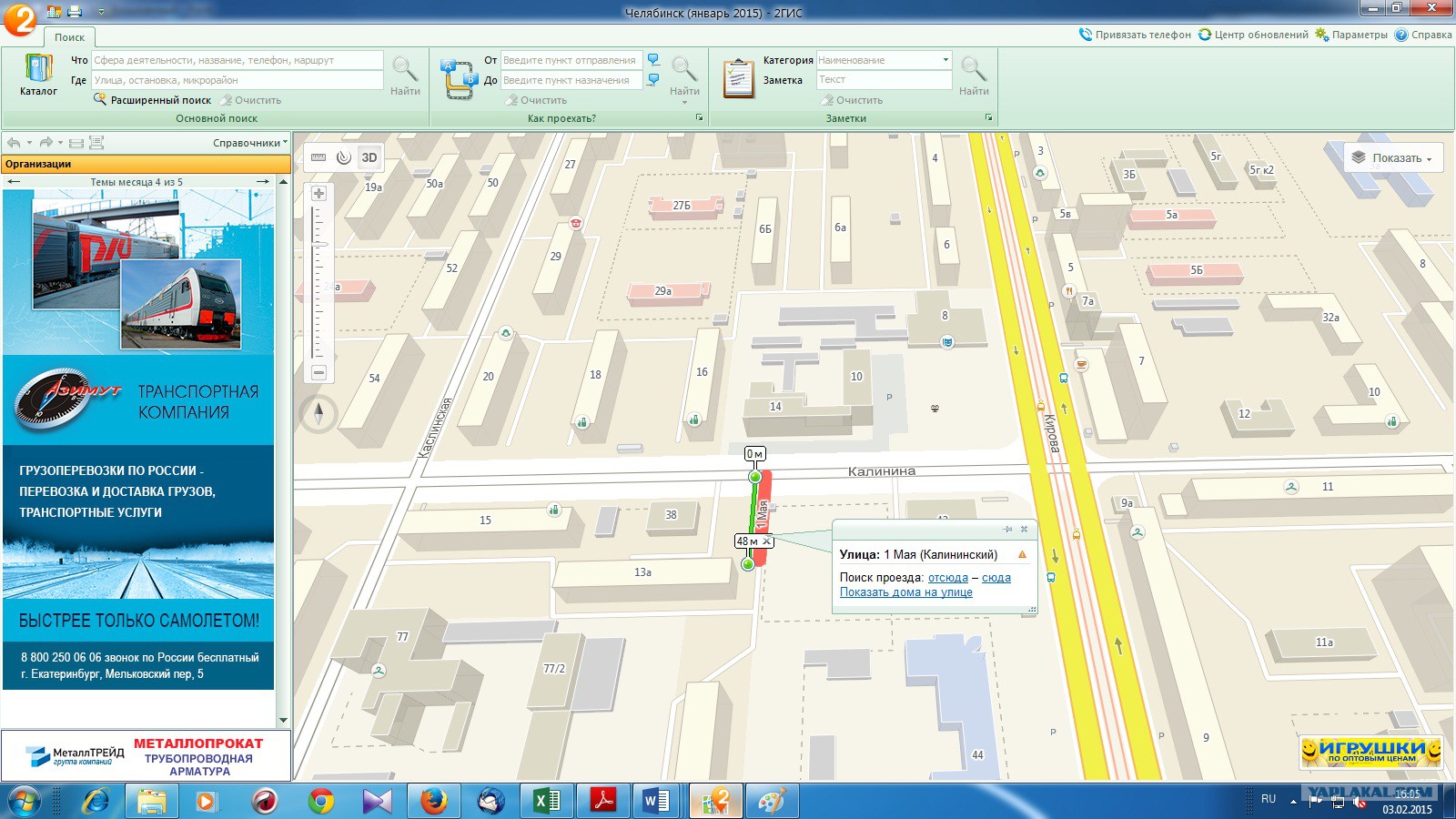Select the radius search tool on the map
Image resolution: width=1456 pixels, height=819 pixels.
click(344, 157)
